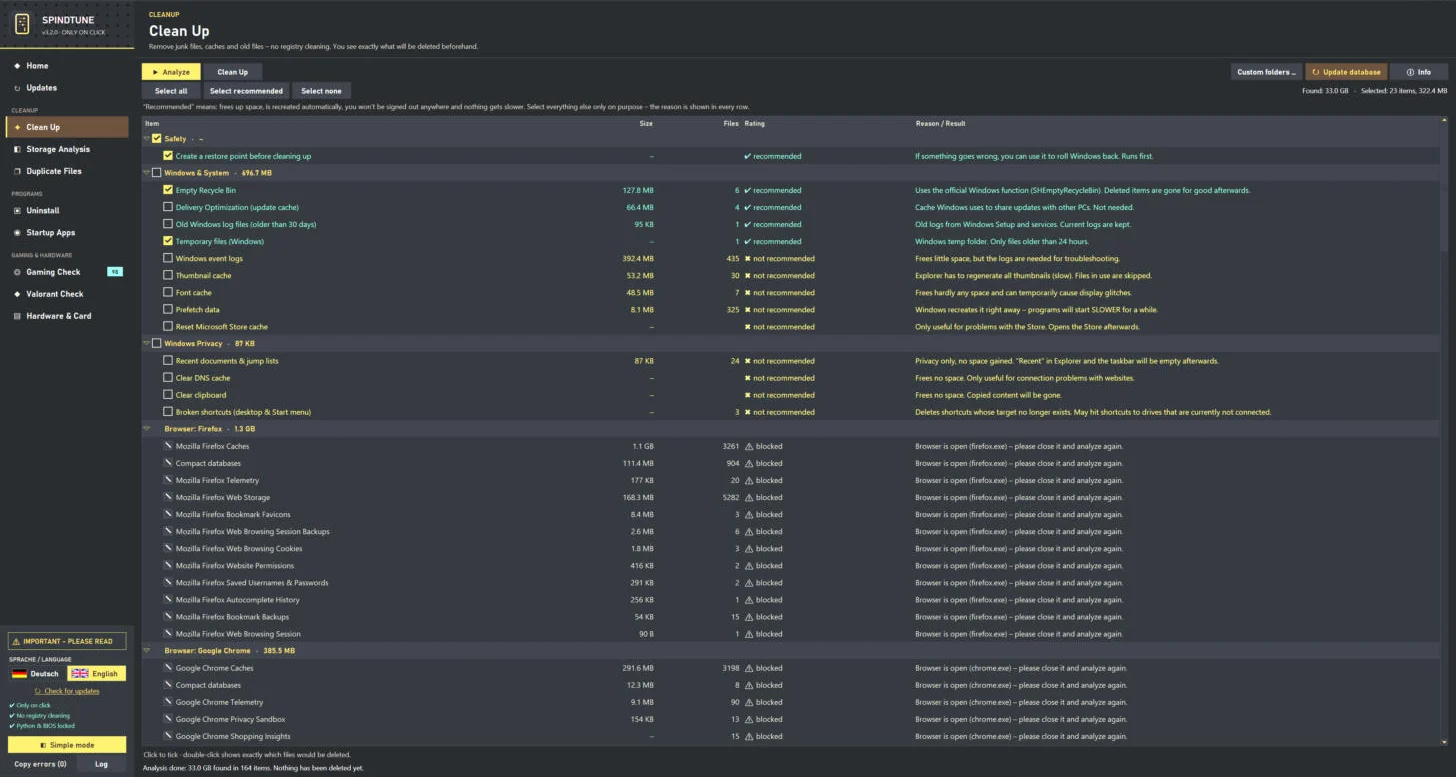Tick the Thumbnail cache checkbox
This screenshot has width=1456, height=777.
[x=168, y=275]
